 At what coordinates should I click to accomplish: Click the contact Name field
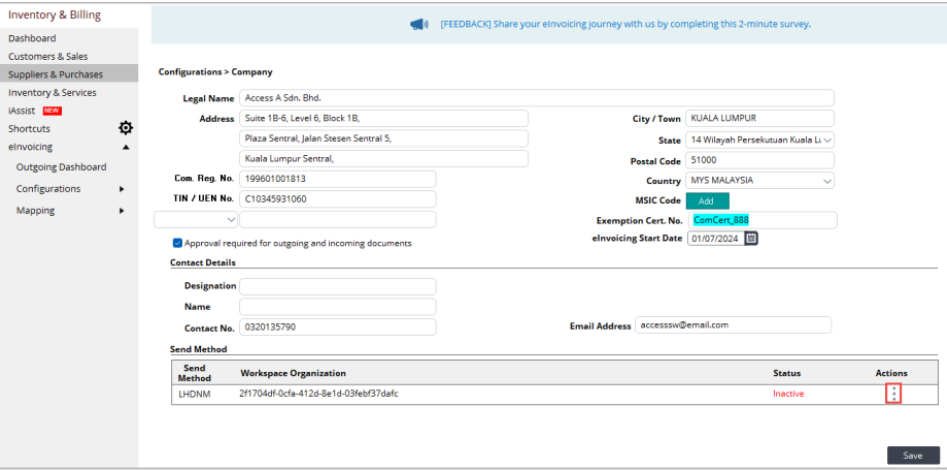tap(338, 307)
